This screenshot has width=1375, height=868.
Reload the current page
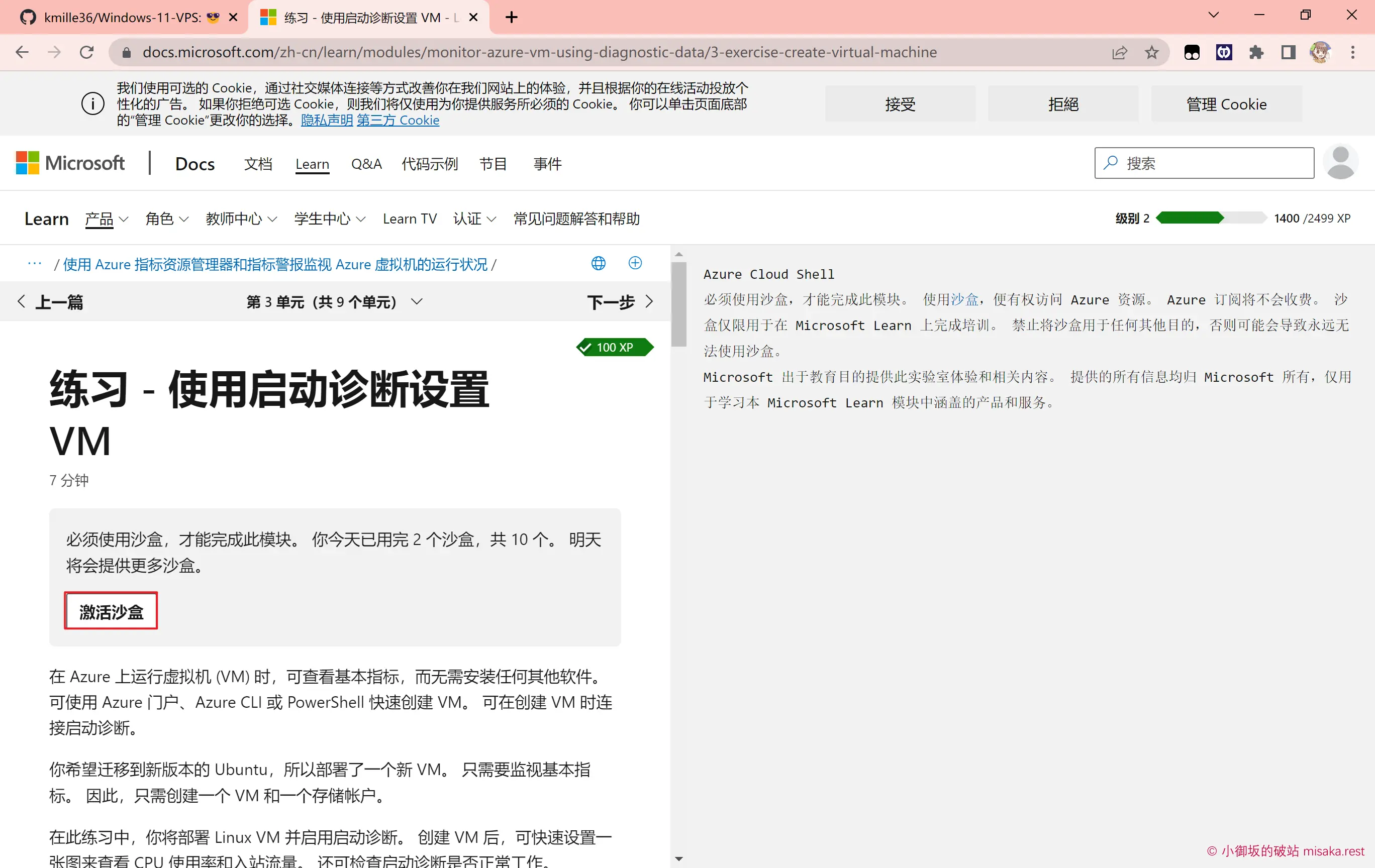87,52
